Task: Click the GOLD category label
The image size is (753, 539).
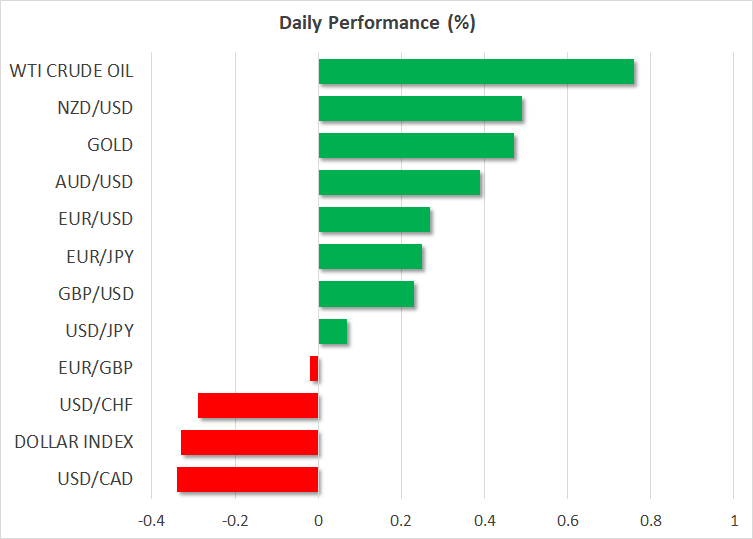Action: 110,145
